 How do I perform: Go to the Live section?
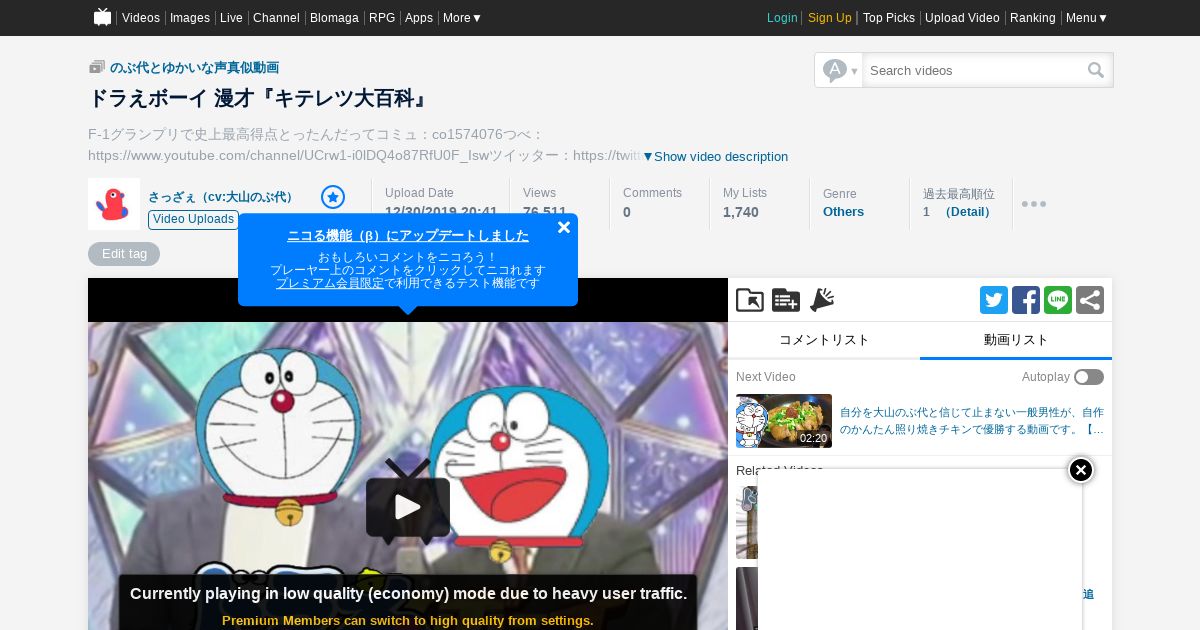[x=231, y=18]
